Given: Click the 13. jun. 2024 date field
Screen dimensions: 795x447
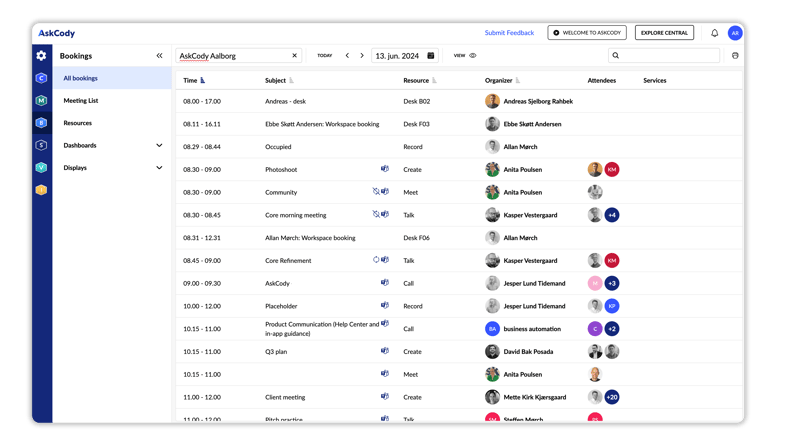Looking at the screenshot, I should [x=405, y=56].
